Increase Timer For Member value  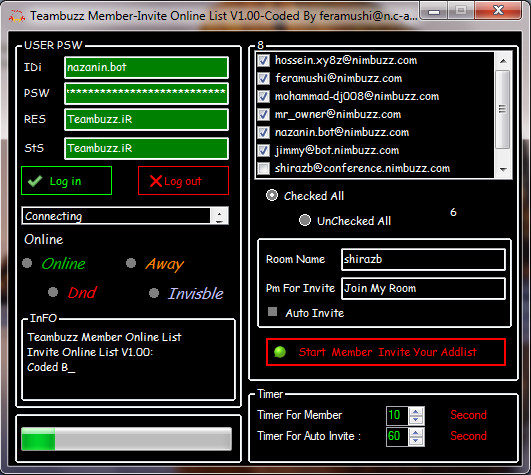pos(416,411)
